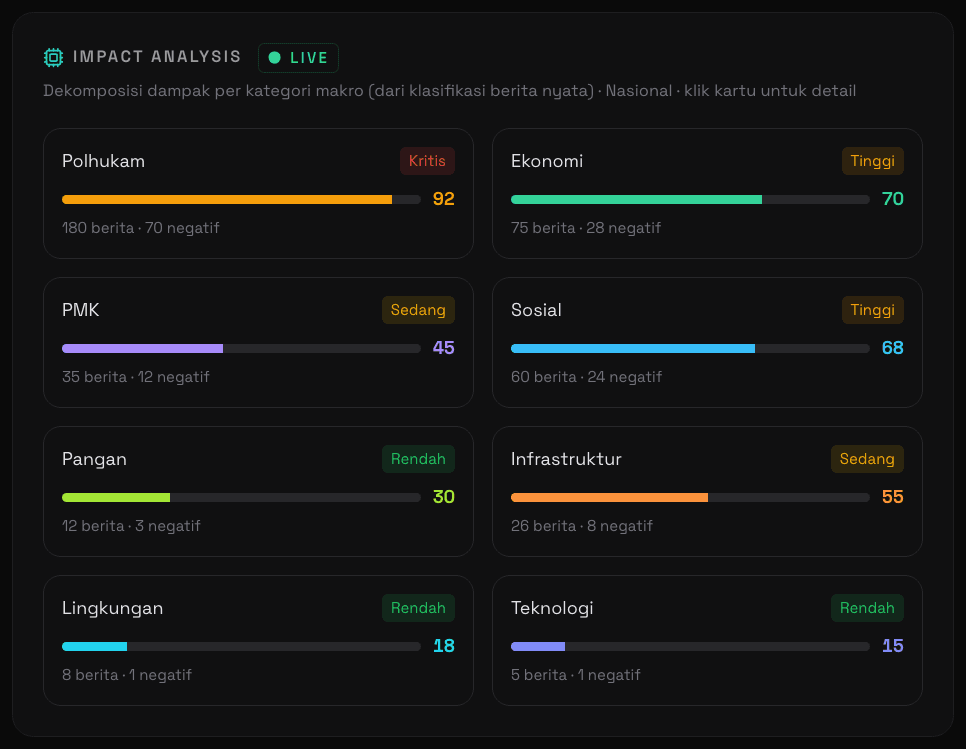Click the "60 berita · 24 negatif" text
966x749 pixels.
[586, 377]
